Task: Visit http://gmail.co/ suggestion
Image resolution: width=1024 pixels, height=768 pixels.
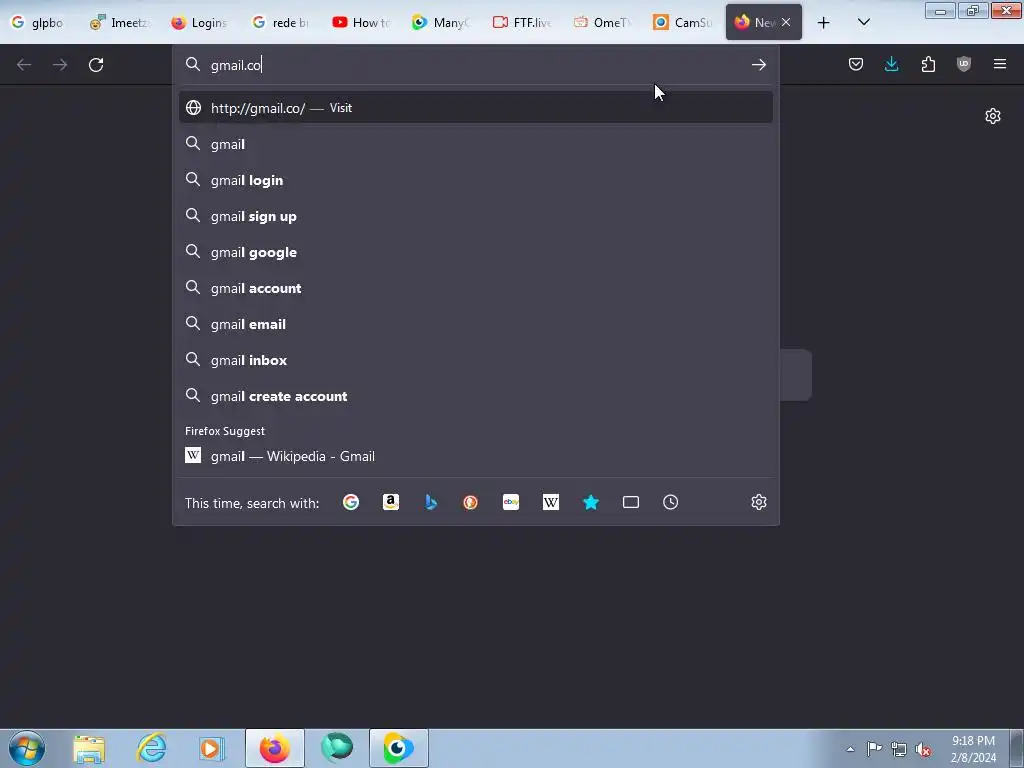Action: click(x=475, y=108)
